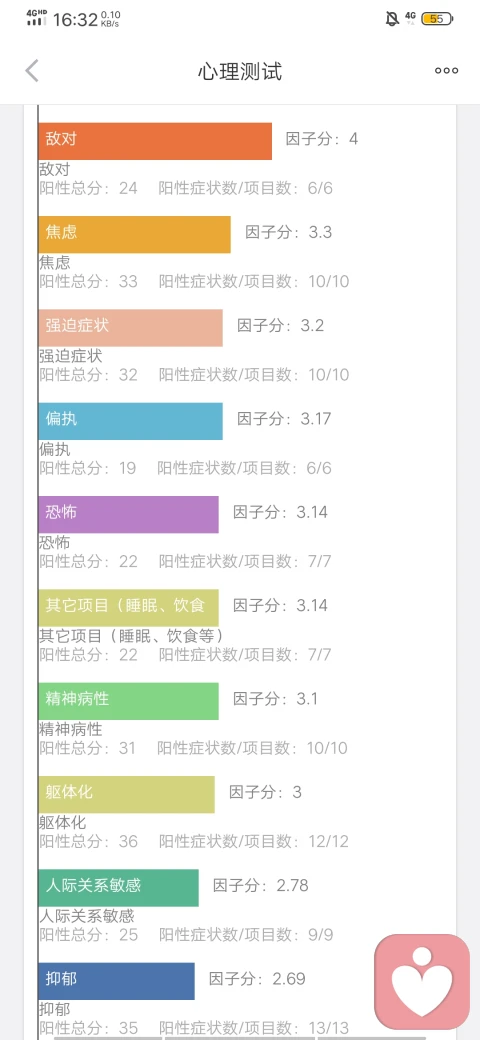Select the 其它项目（睡眠、饮食 bar
The height and width of the screenshot is (1040, 480).
point(129,608)
